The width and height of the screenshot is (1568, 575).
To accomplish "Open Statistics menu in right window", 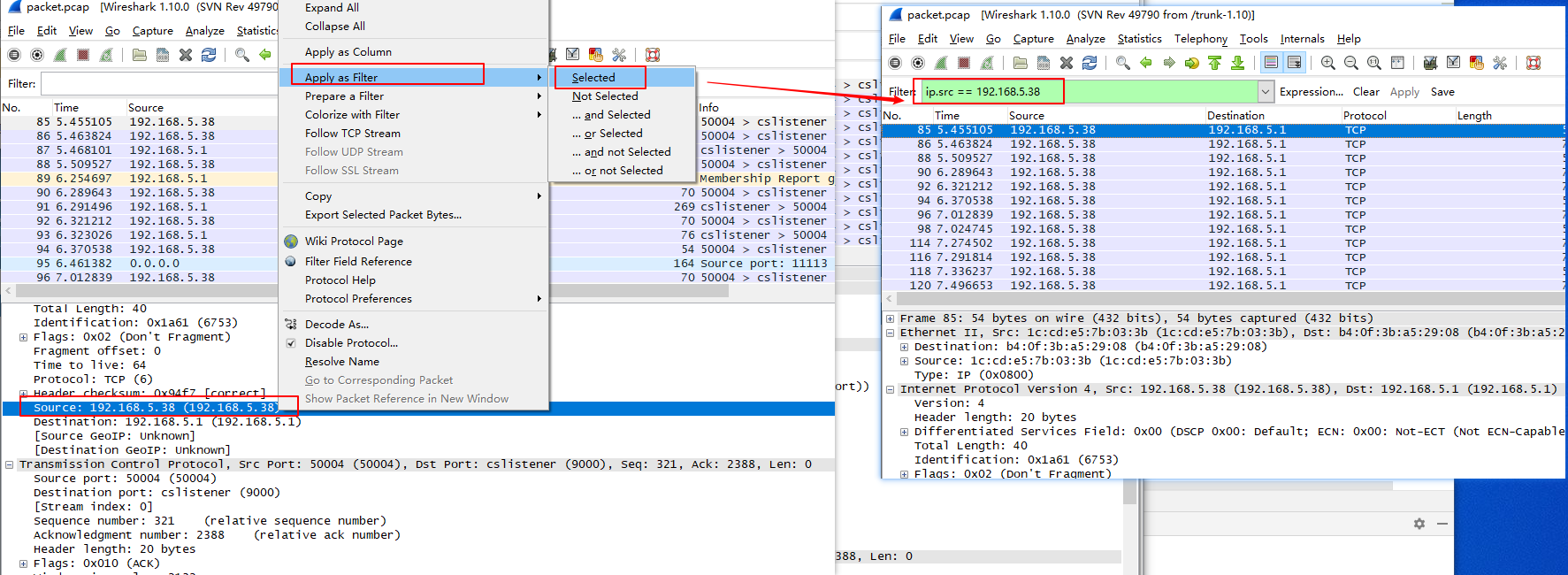I will [x=1139, y=39].
